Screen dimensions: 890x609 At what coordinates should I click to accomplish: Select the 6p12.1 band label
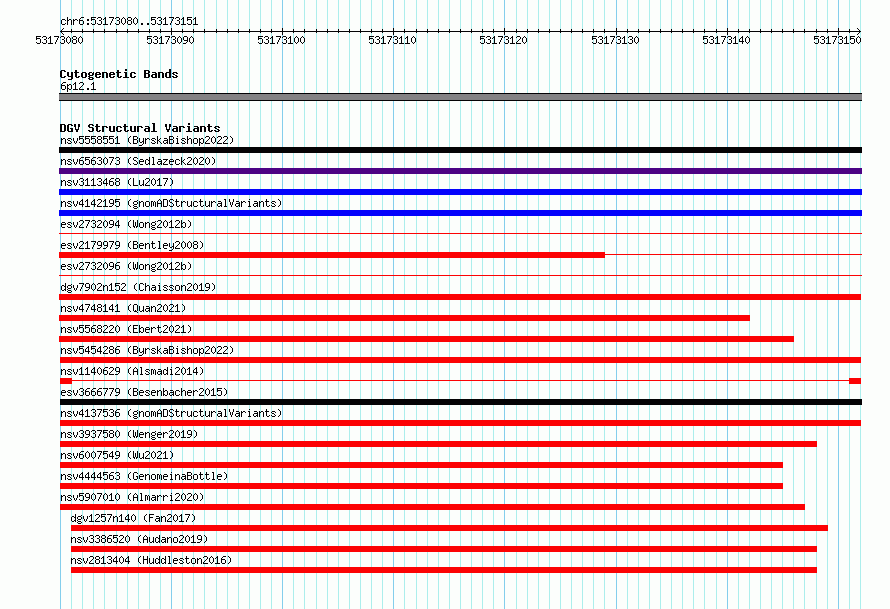point(78,86)
